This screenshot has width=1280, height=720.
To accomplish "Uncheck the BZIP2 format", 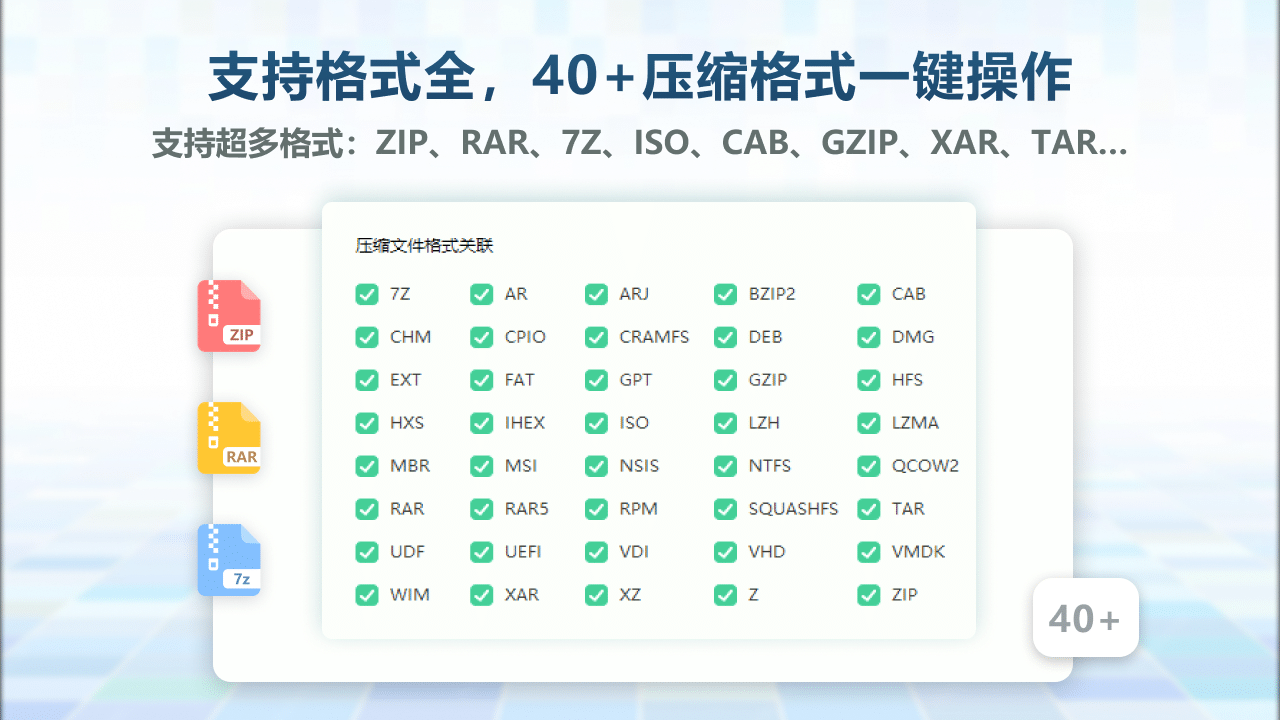I will [x=725, y=294].
